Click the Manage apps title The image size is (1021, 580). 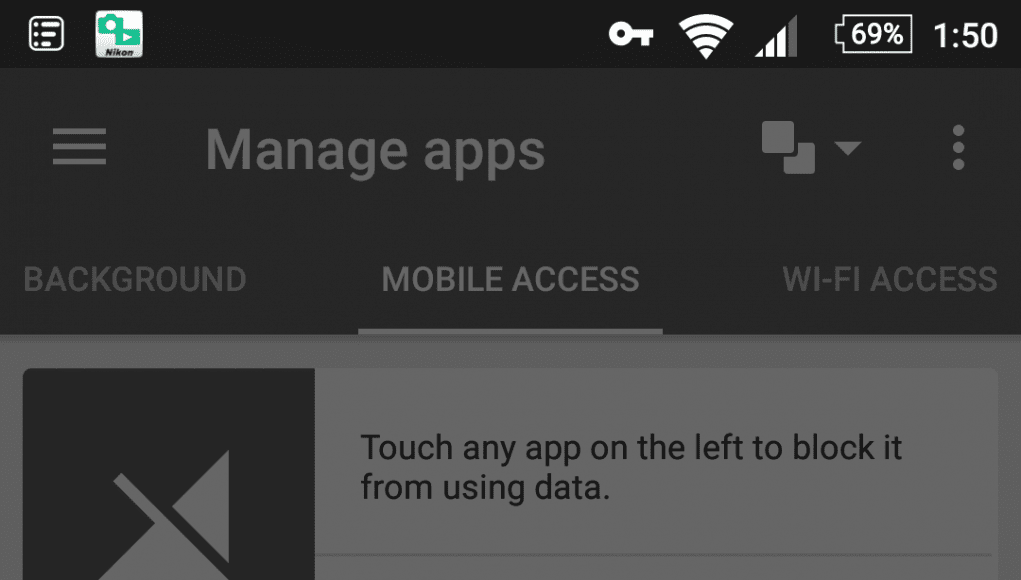coord(375,151)
